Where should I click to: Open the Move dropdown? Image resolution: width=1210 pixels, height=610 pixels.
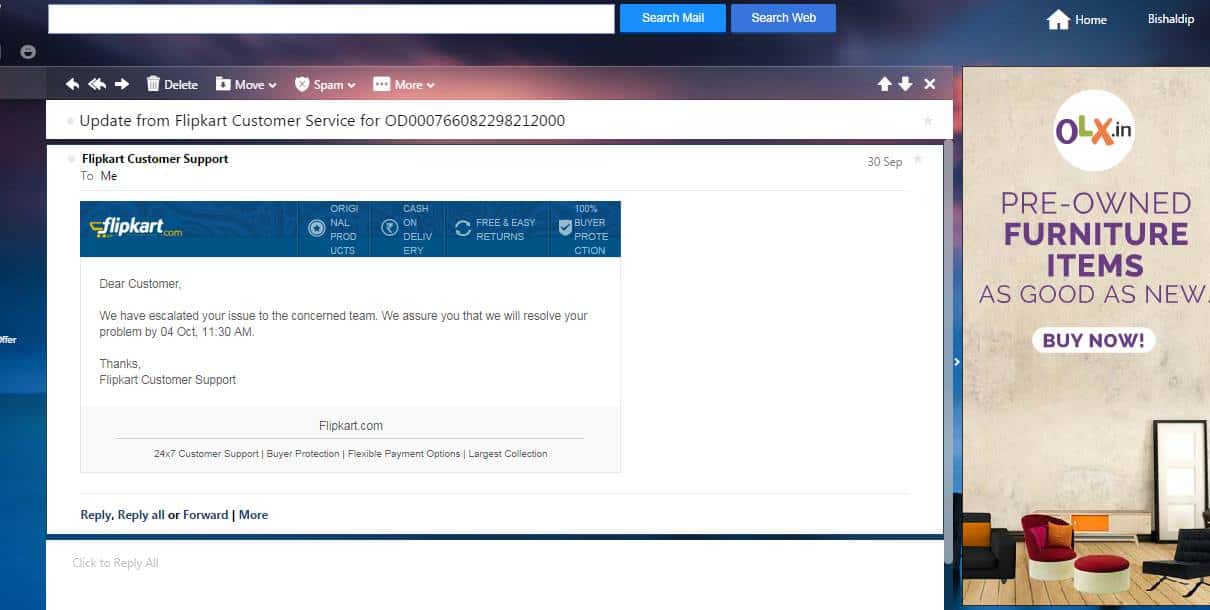coord(246,84)
